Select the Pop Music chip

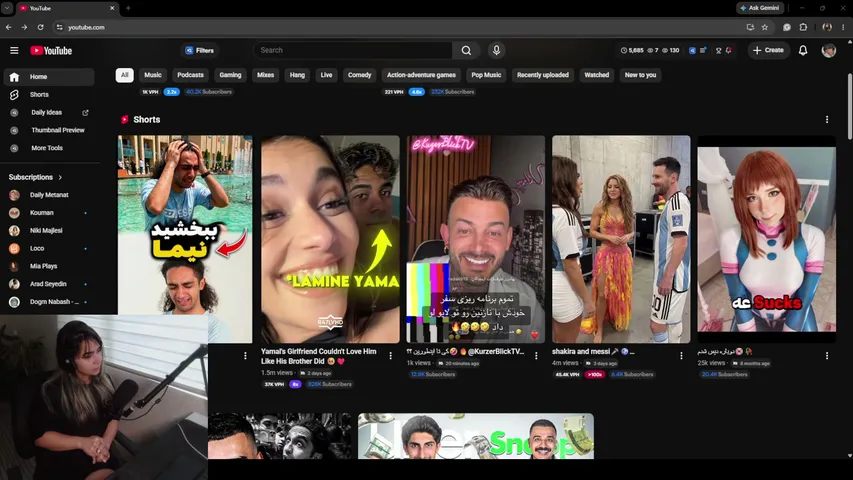coord(486,75)
